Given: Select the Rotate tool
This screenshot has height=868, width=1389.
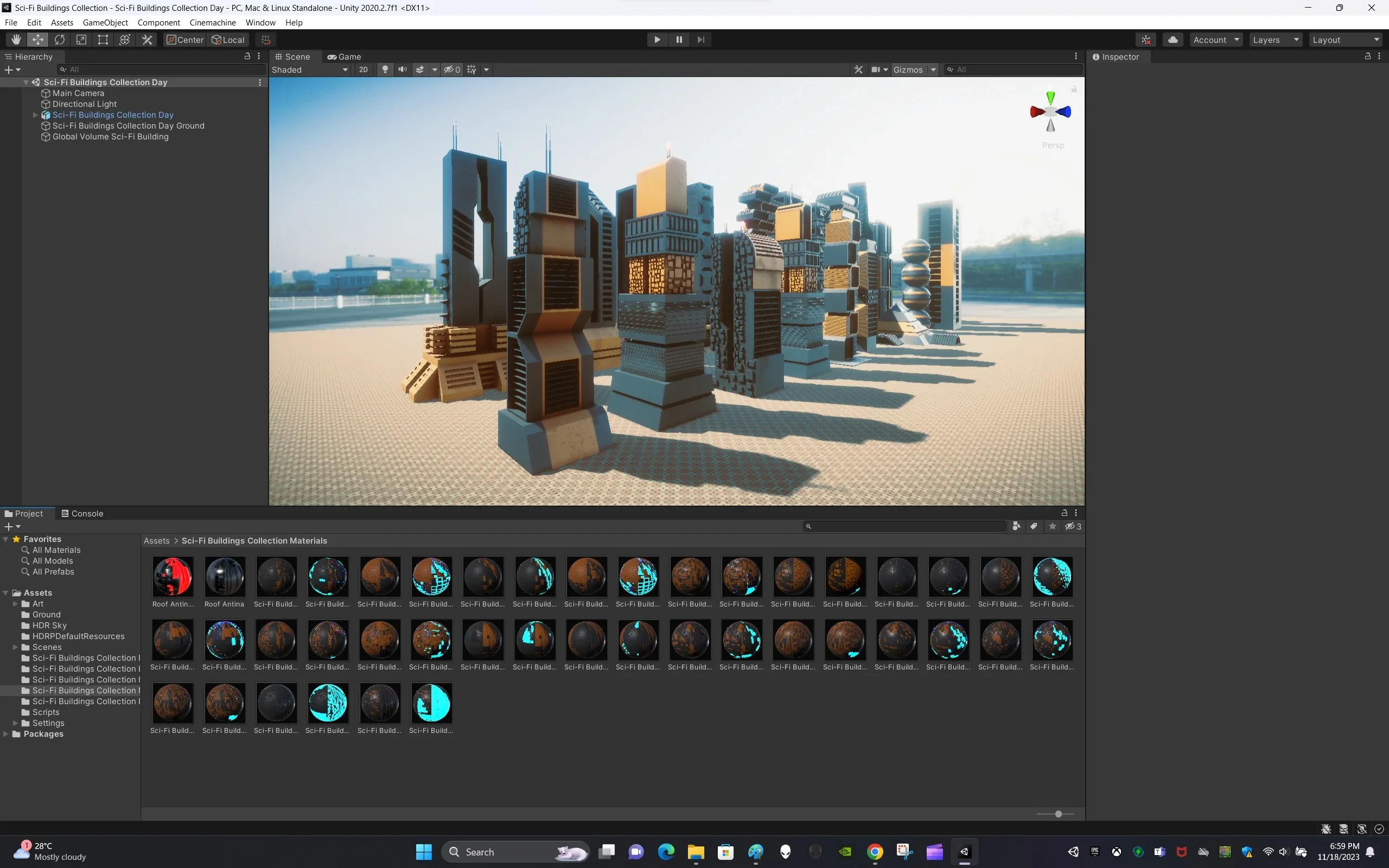Looking at the screenshot, I should (60, 40).
